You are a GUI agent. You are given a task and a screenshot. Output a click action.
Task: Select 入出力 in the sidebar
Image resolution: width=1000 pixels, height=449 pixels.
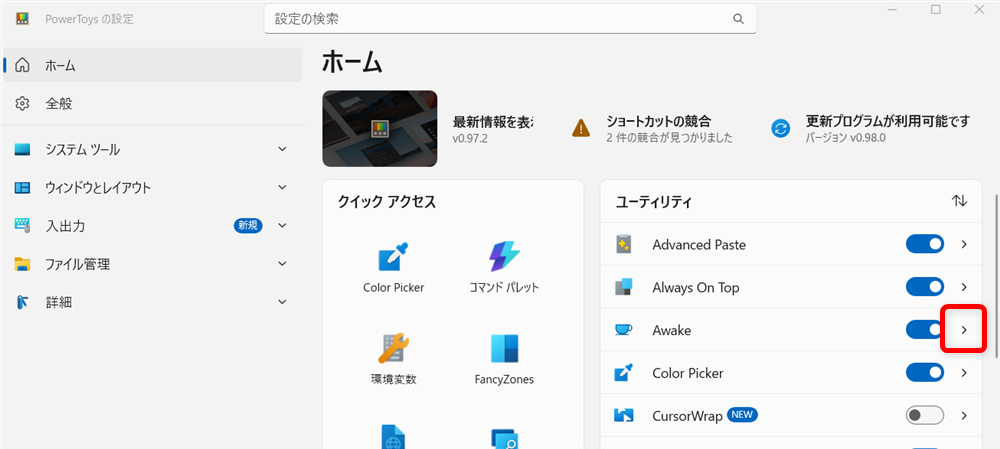point(152,225)
